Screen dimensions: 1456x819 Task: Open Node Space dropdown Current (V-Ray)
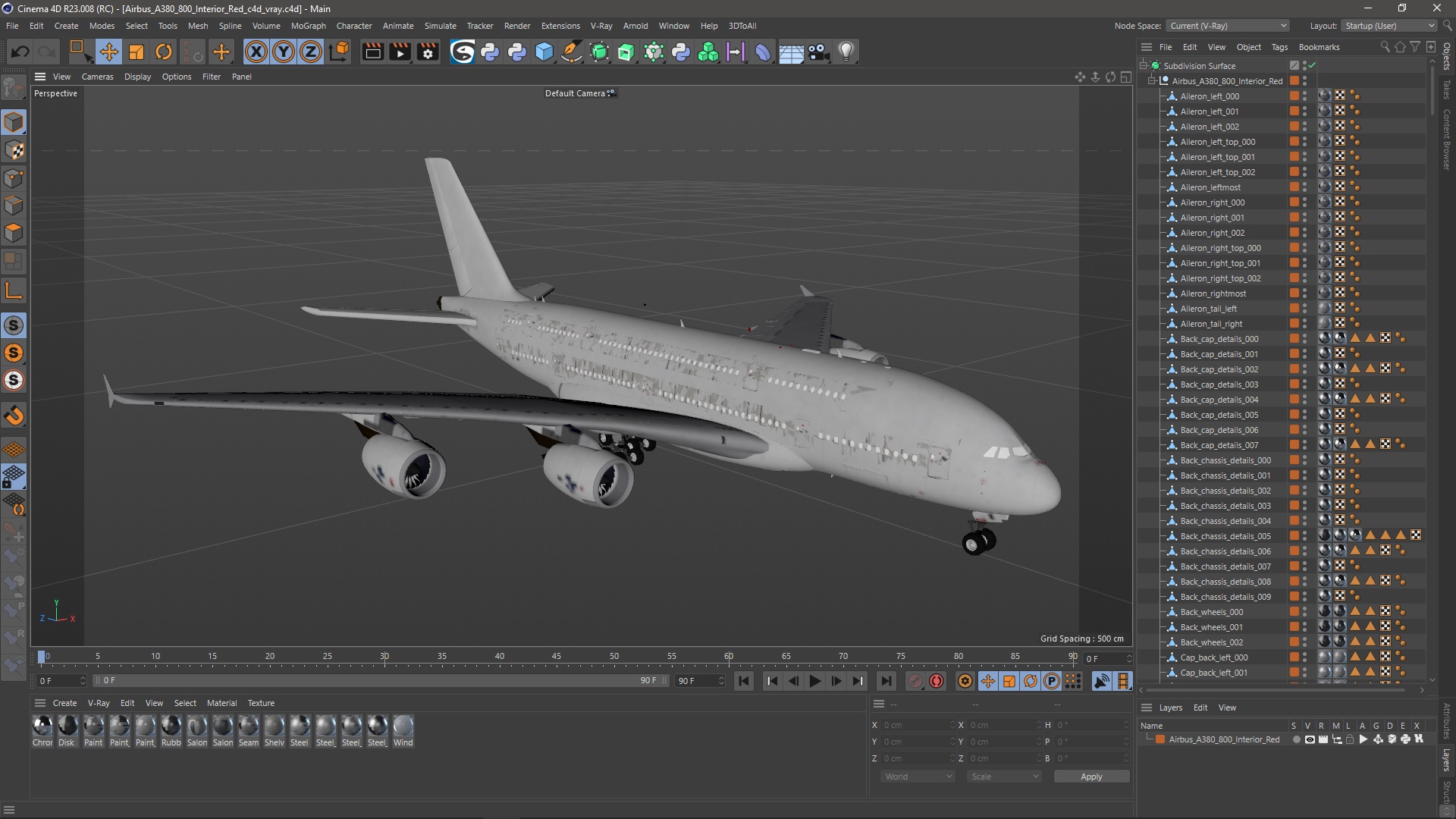point(1228,26)
